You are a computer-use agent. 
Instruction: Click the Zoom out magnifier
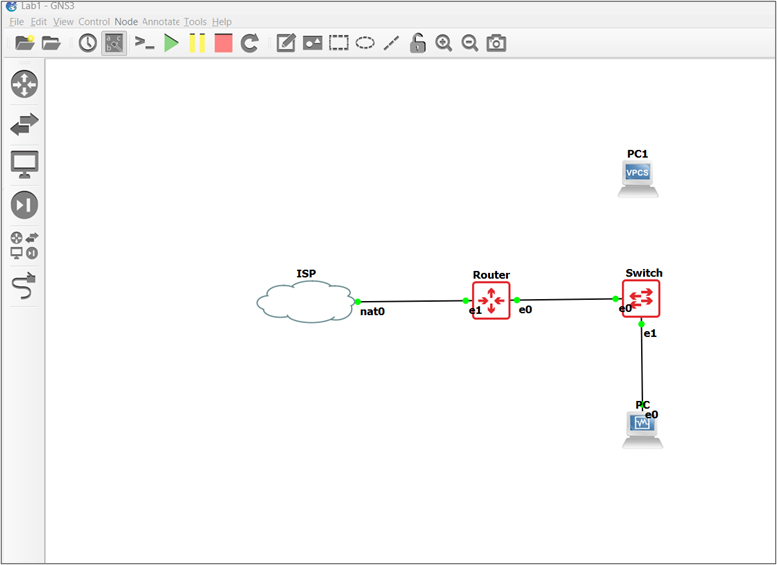pyautogui.click(x=470, y=43)
